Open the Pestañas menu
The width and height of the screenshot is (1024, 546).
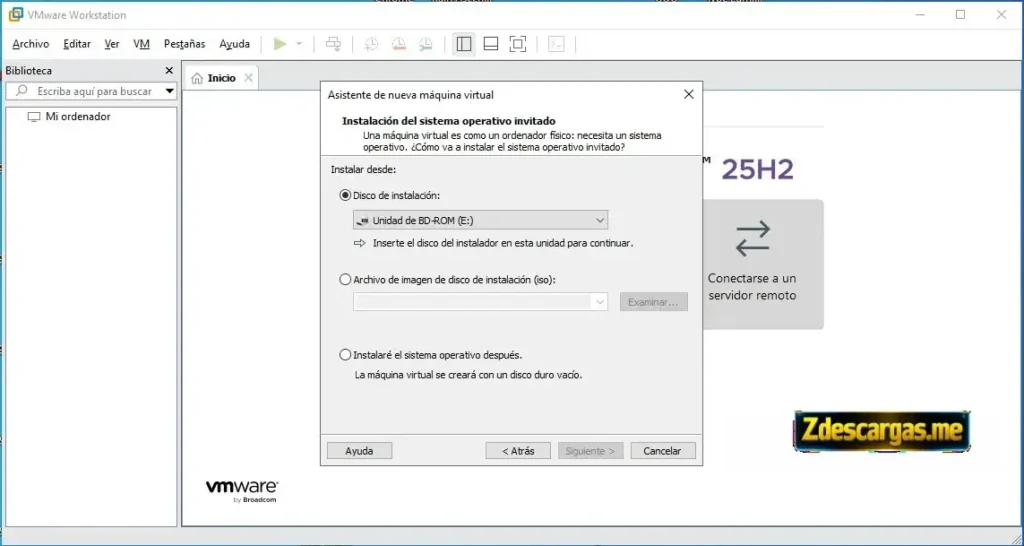184,44
